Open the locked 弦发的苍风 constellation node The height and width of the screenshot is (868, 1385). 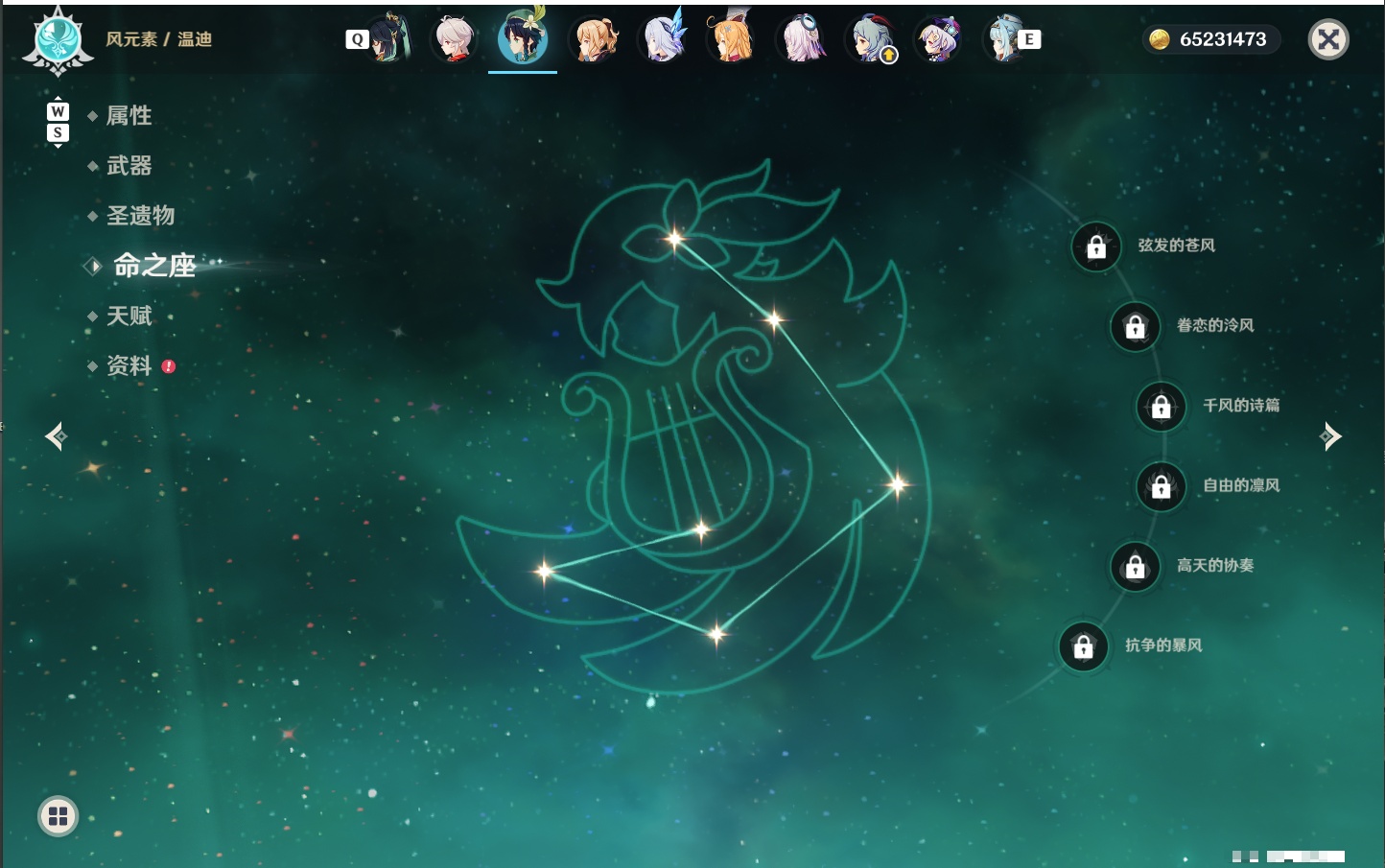click(x=1096, y=247)
